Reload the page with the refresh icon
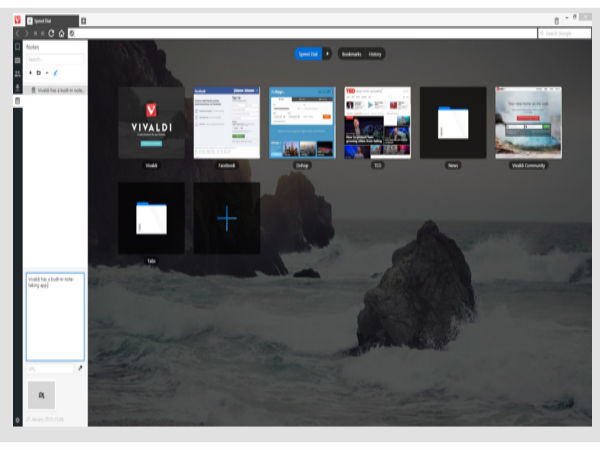Screen dimensions: 600x450 (x=50, y=33)
